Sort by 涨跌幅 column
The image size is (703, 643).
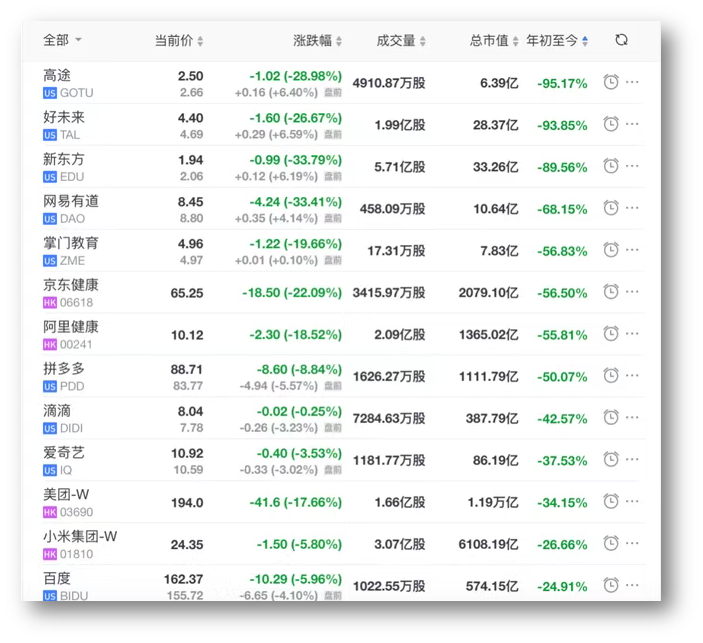tap(317, 40)
